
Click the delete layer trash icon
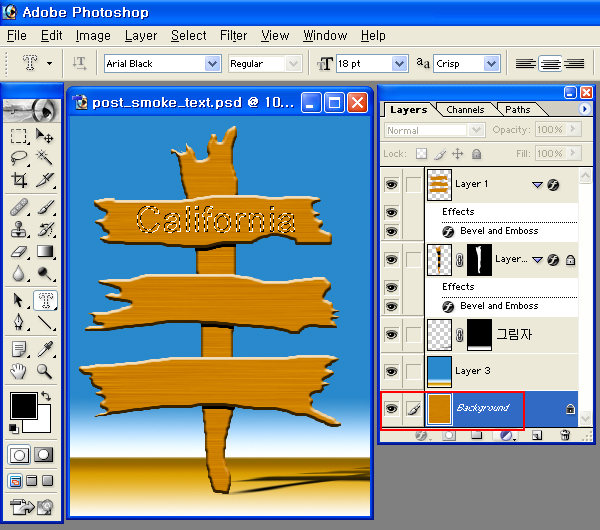(x=565, y=435)
